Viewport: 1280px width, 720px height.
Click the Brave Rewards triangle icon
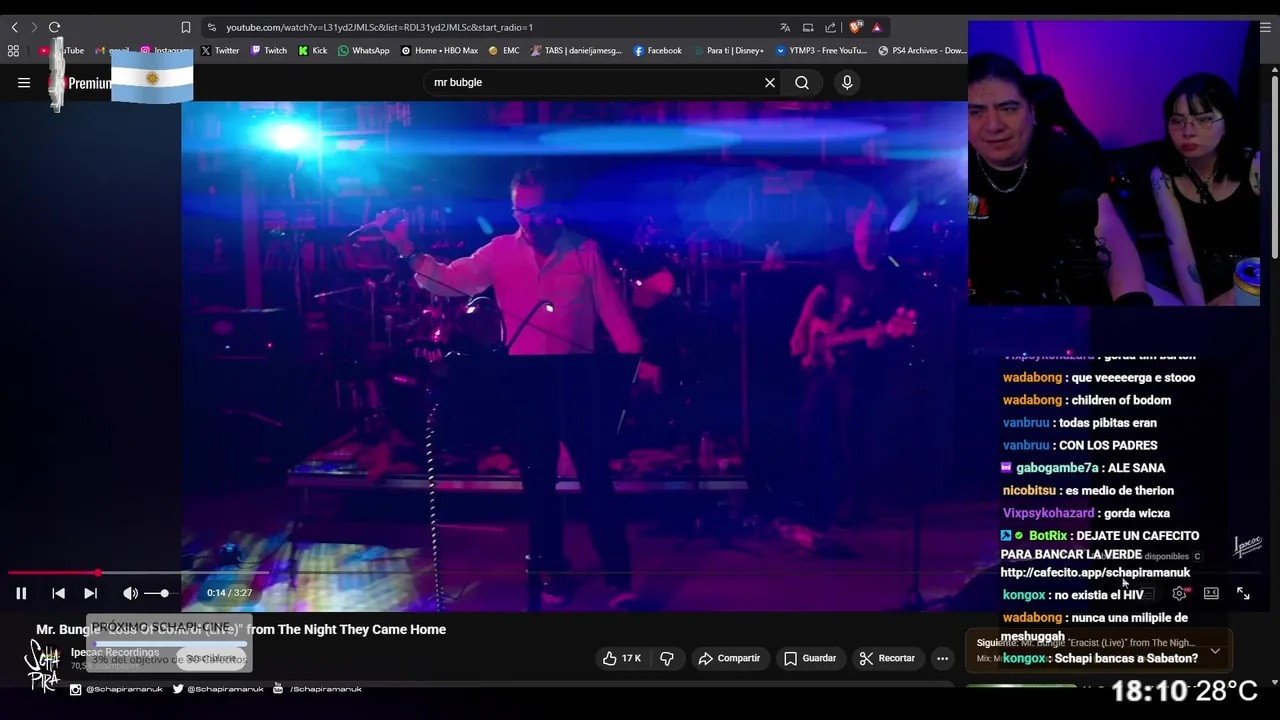[x=876, y=27]
